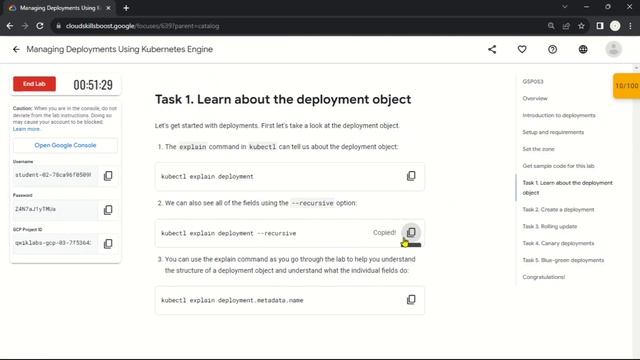The width and height of the screenshot is (640, 360).
Task: Click the address bar URL
Action: pyautogui.click(x=142, y=26)
